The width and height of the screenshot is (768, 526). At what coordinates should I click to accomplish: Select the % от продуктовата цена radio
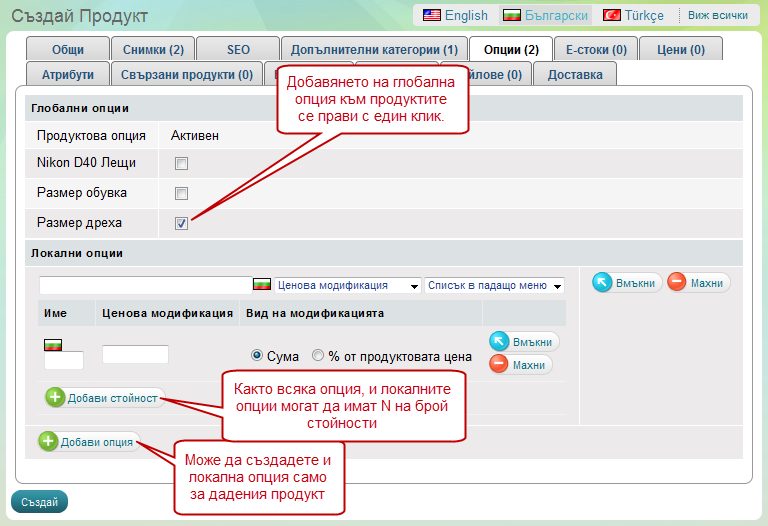pos(318,355)
